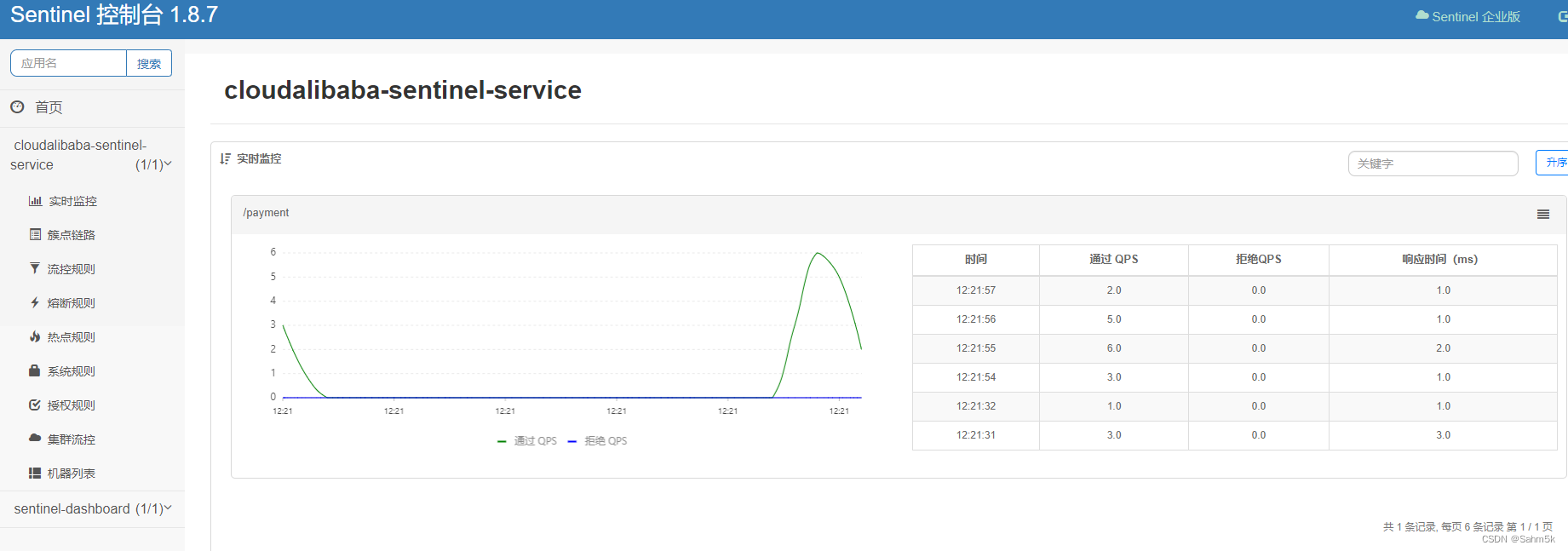Click the 通过 QPS column header
The height and width of the screenshot is (551, 1568).
pos(1114,259)
